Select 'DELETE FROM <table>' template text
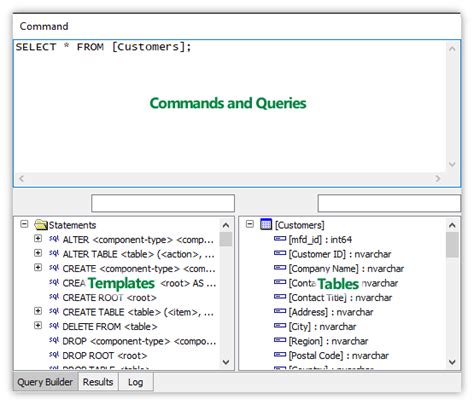Screen dimensions: 474x405 point(110,326)
